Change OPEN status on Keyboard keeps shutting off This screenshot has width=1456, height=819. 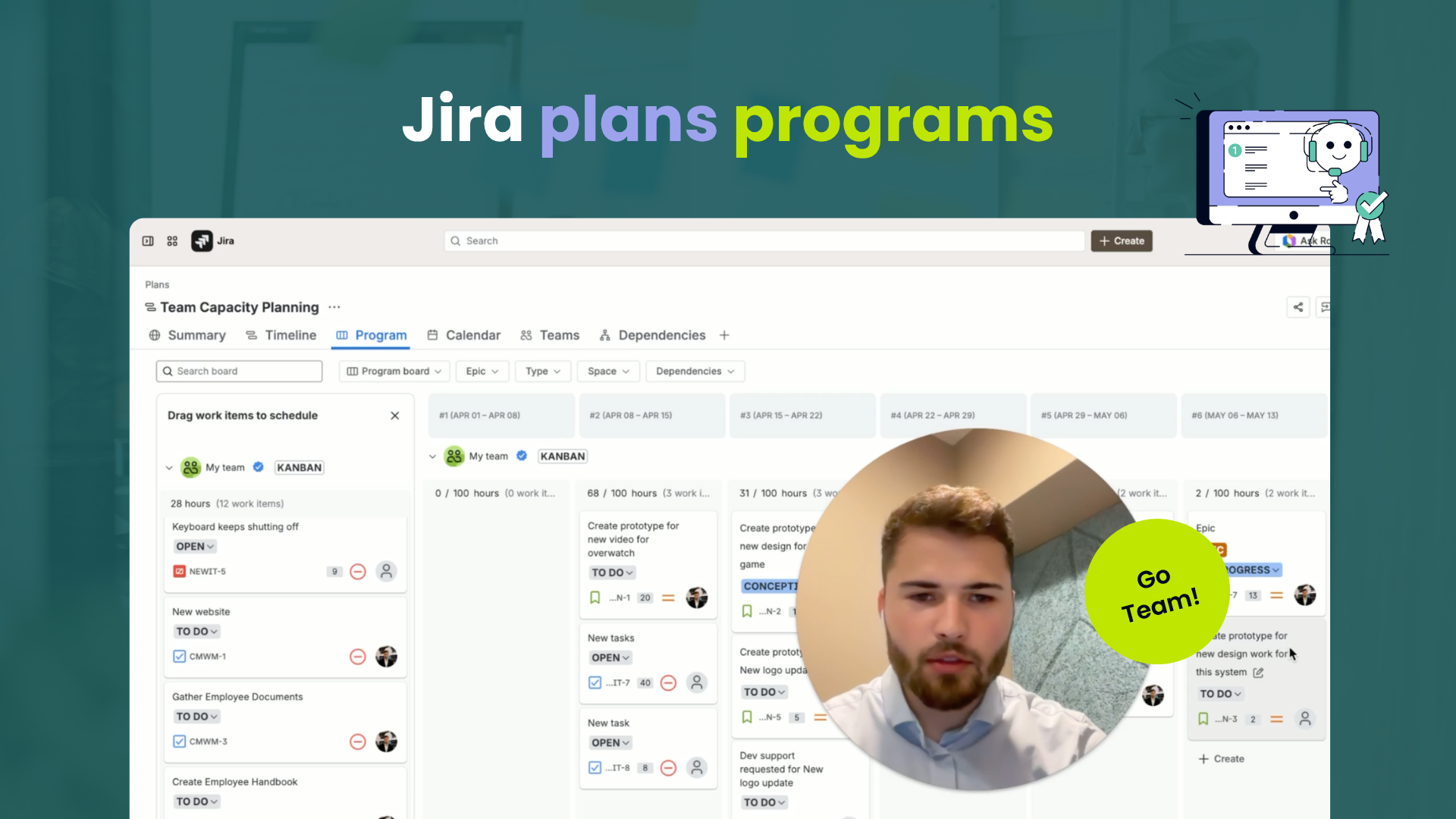click(195, 546)
